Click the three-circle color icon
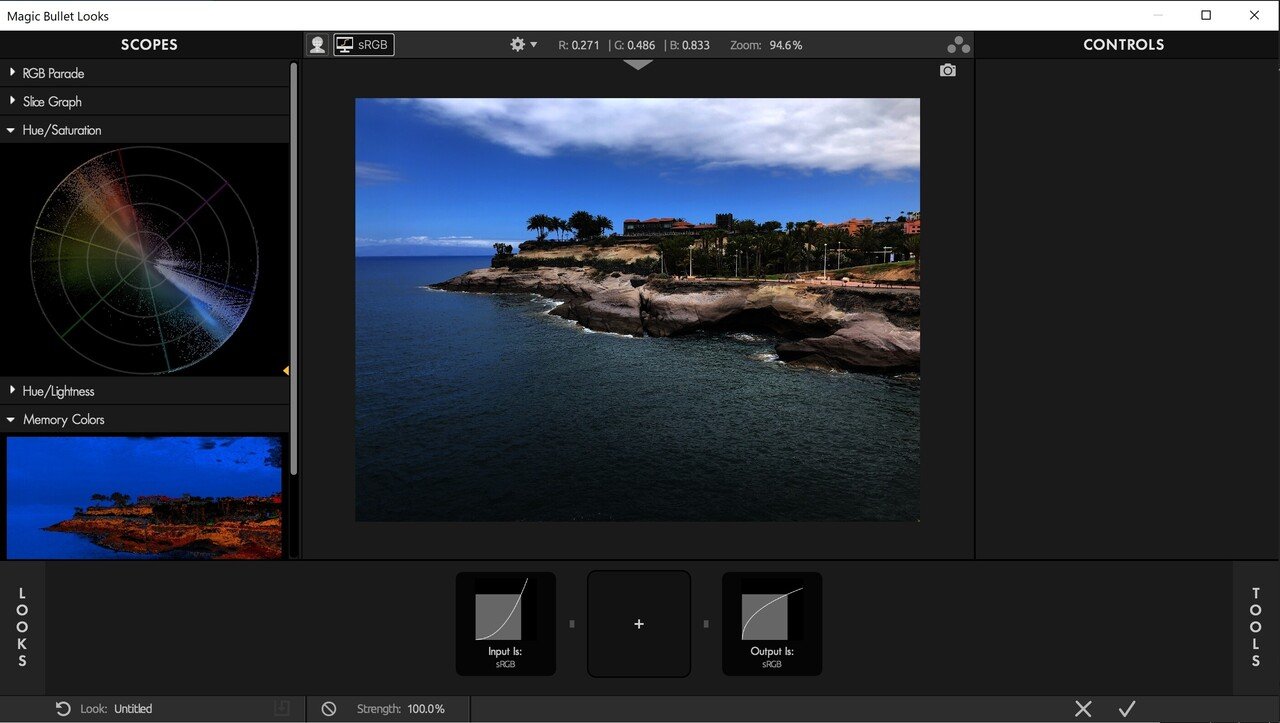The height and width of the screenshot is (723, 1280). click(x=958, y=45)
